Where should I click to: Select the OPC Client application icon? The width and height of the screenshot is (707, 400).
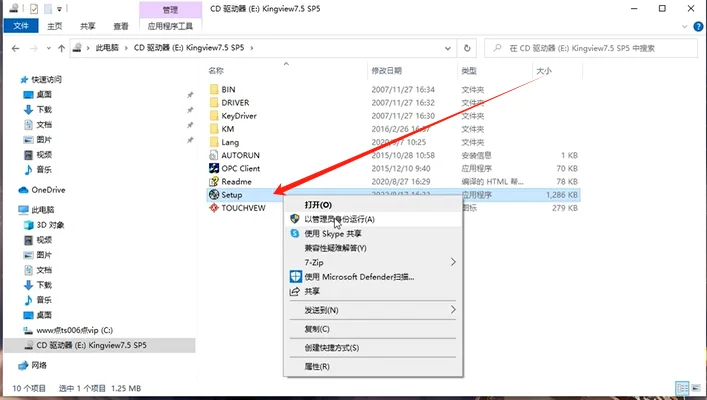coord(214,168)
